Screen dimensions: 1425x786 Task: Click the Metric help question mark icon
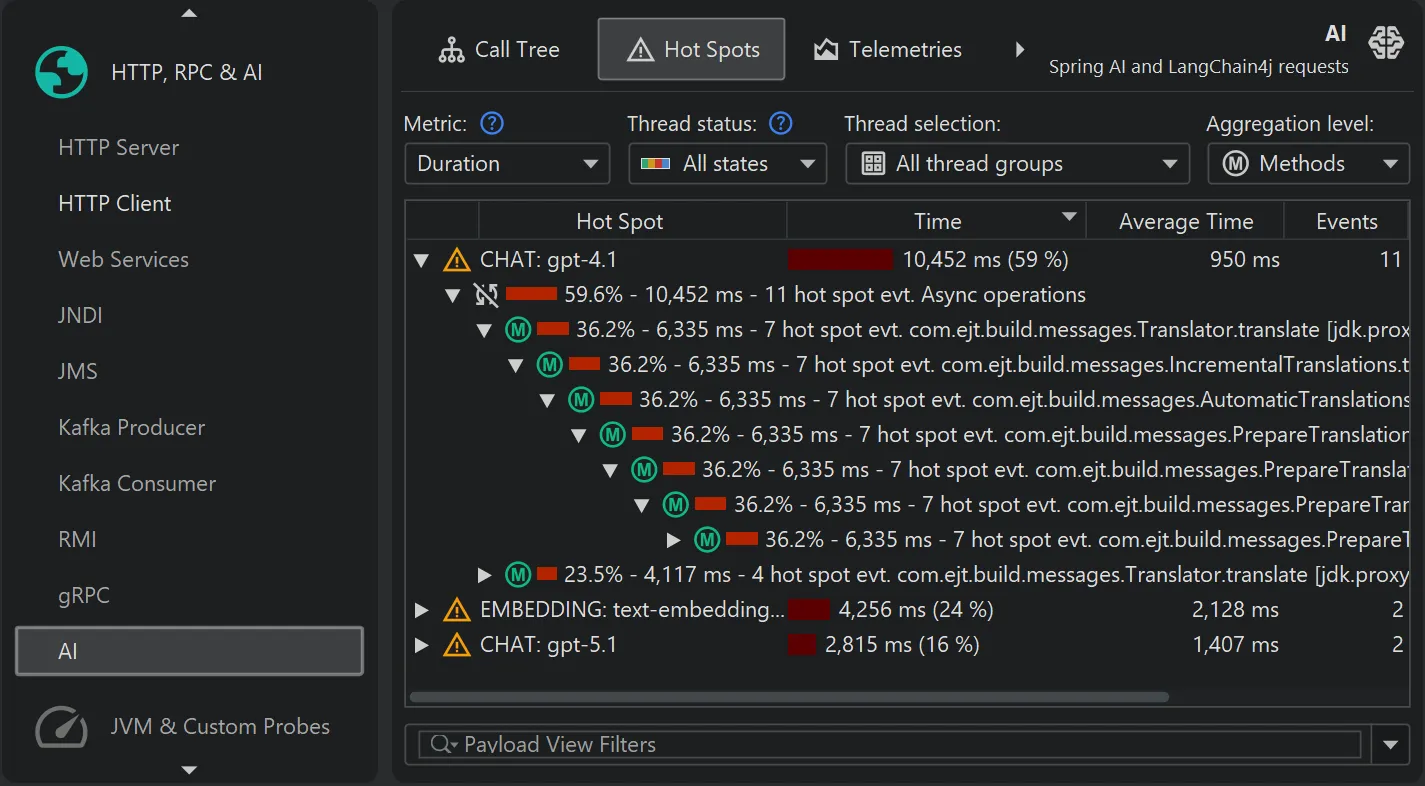[x=491, y=123]
